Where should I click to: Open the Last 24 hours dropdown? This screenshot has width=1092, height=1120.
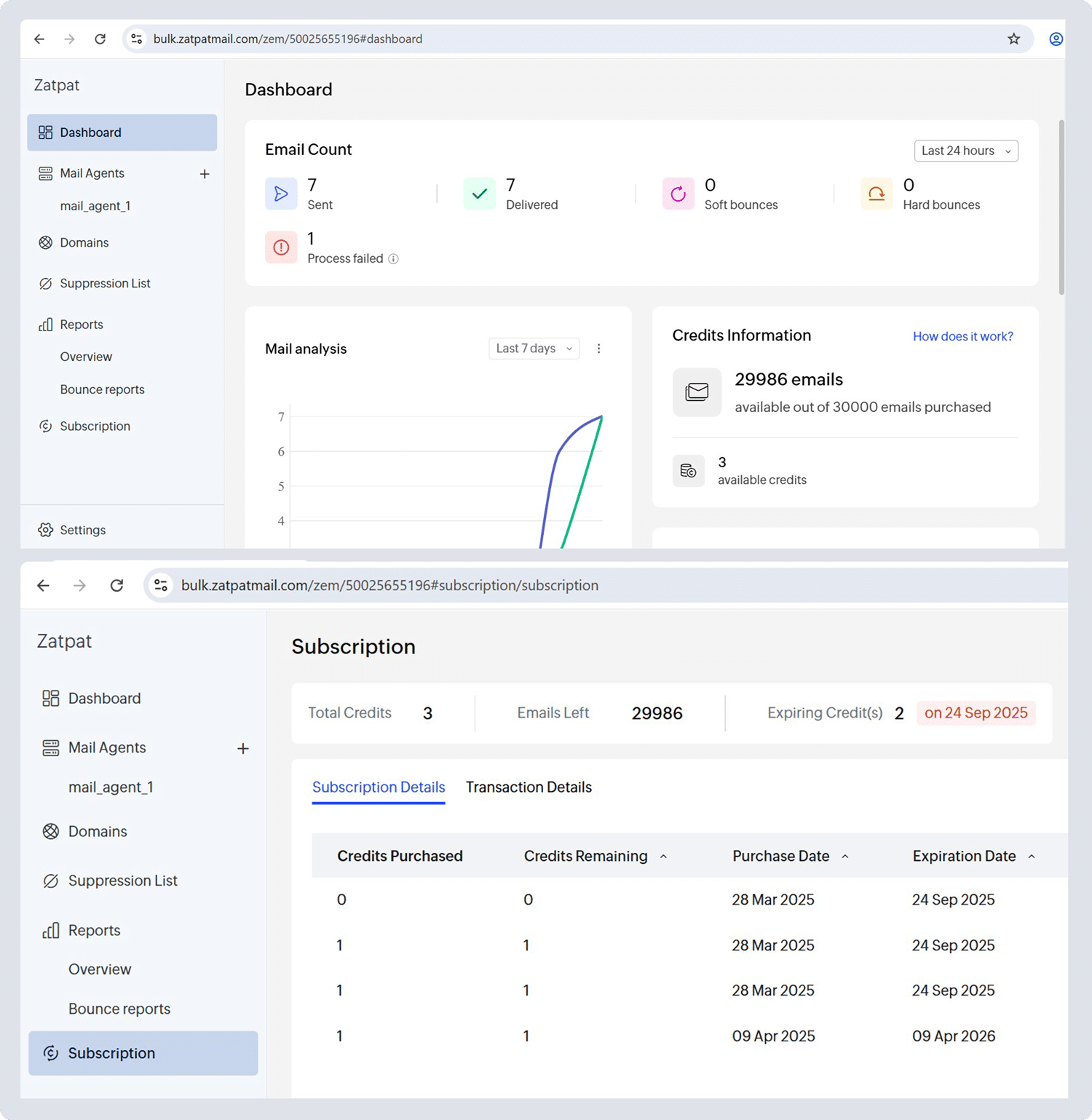(x=965, y=151)
